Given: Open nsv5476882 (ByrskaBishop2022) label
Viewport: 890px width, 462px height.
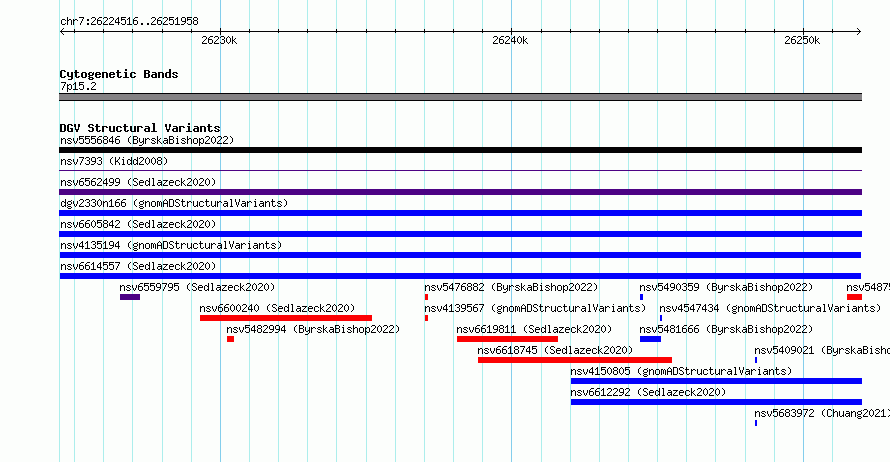Looking at the screenshot, I should point(511,287).
